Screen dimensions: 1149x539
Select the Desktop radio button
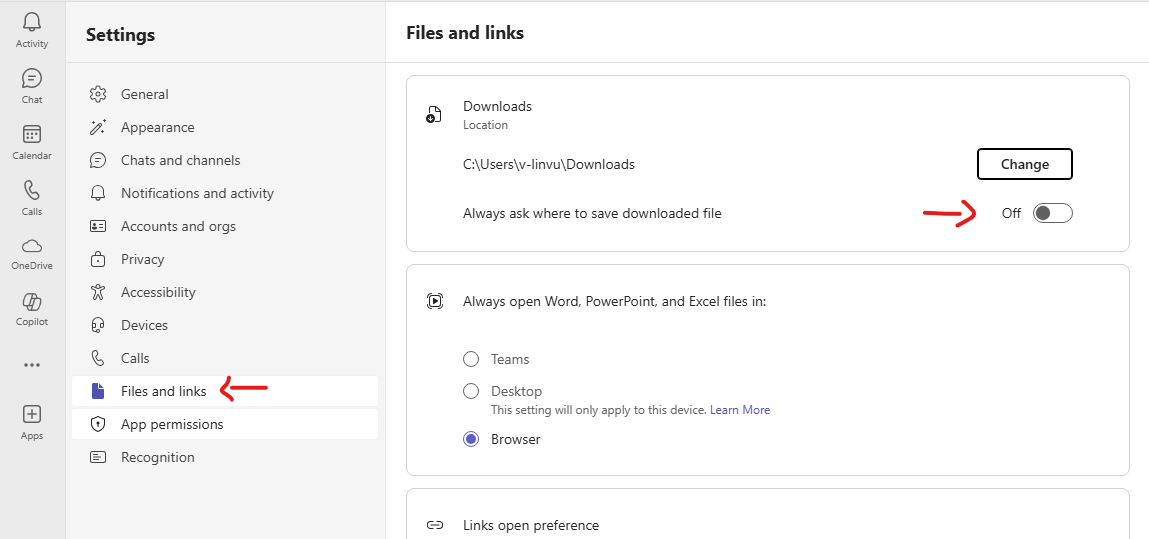click(471, 391)
